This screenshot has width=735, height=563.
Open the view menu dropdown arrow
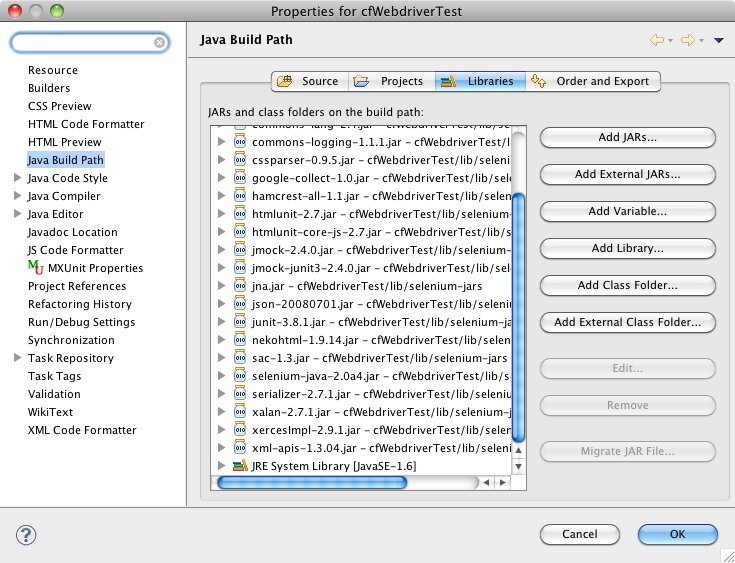(x=718, y=40)
